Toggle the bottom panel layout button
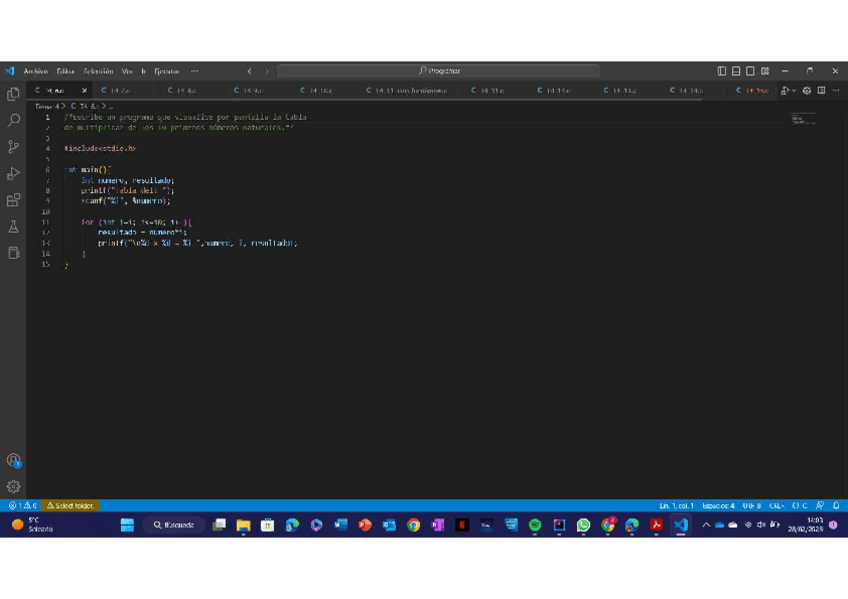 pos(736,71)
